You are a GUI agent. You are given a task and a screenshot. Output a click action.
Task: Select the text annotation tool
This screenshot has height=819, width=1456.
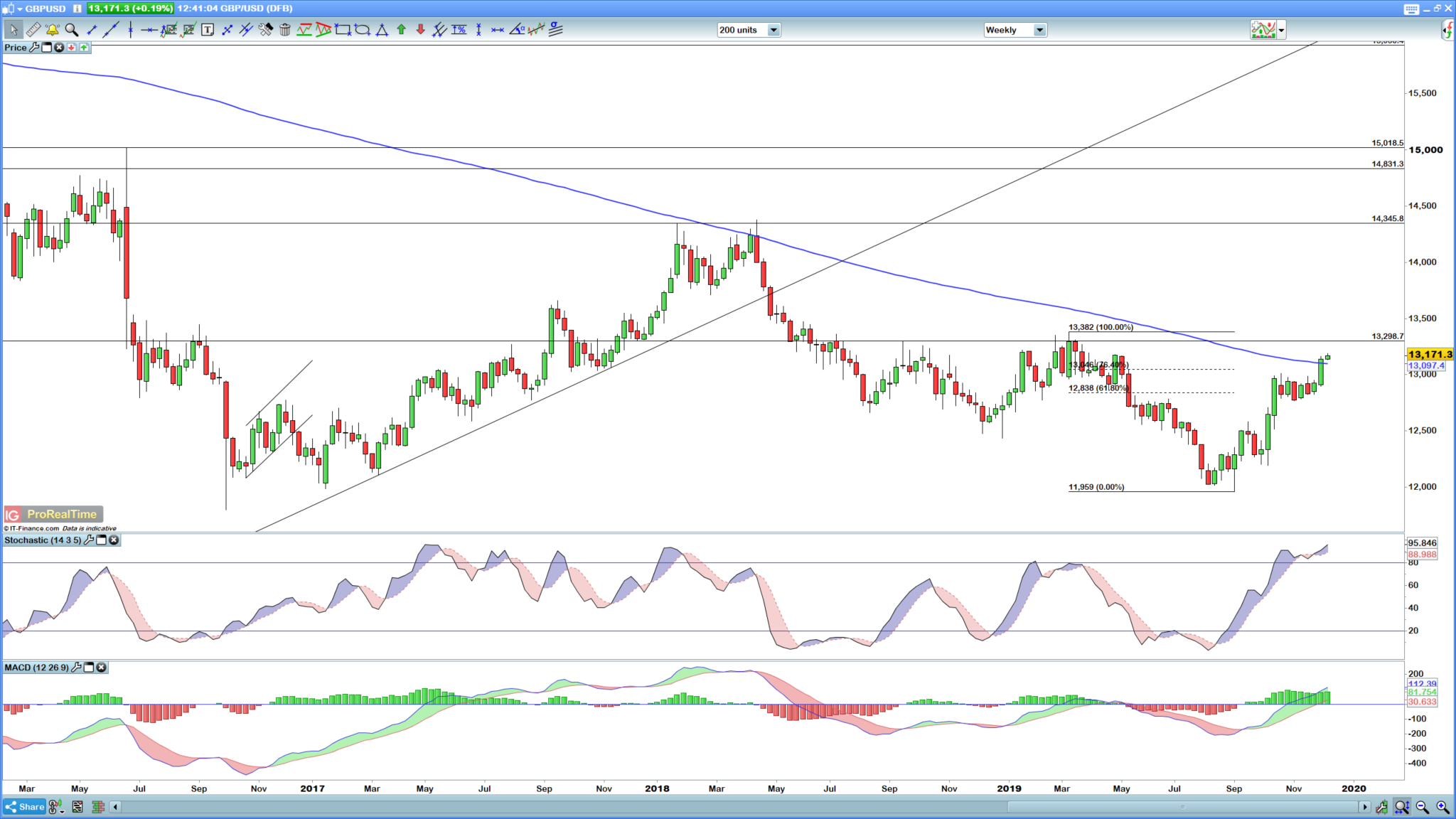point(208,30)
